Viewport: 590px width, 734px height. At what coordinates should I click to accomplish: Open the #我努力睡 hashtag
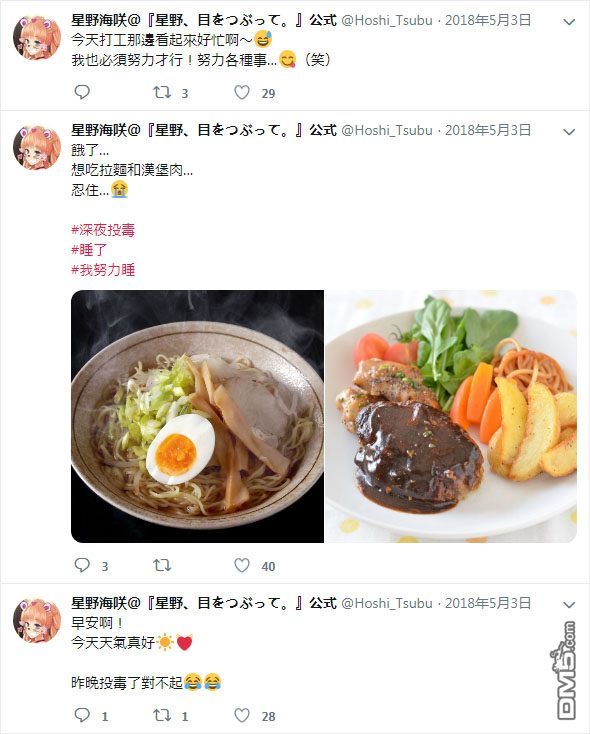103,270
